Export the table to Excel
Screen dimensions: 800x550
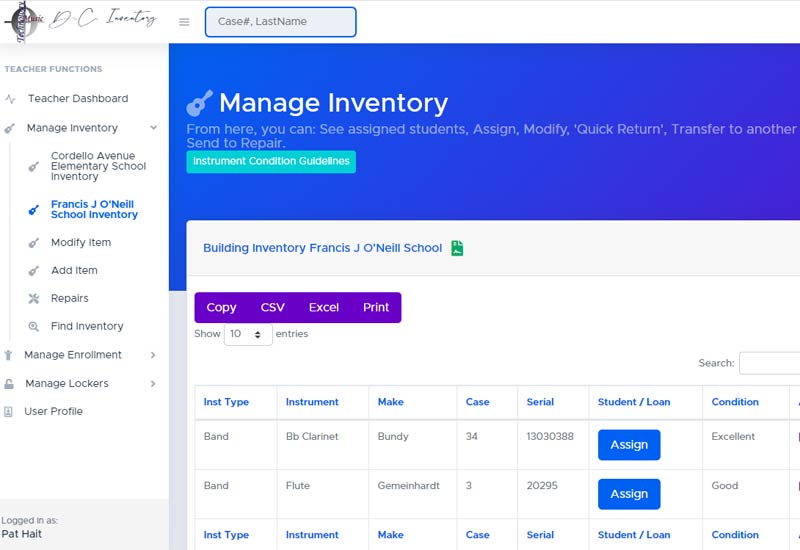click(324, 308)
